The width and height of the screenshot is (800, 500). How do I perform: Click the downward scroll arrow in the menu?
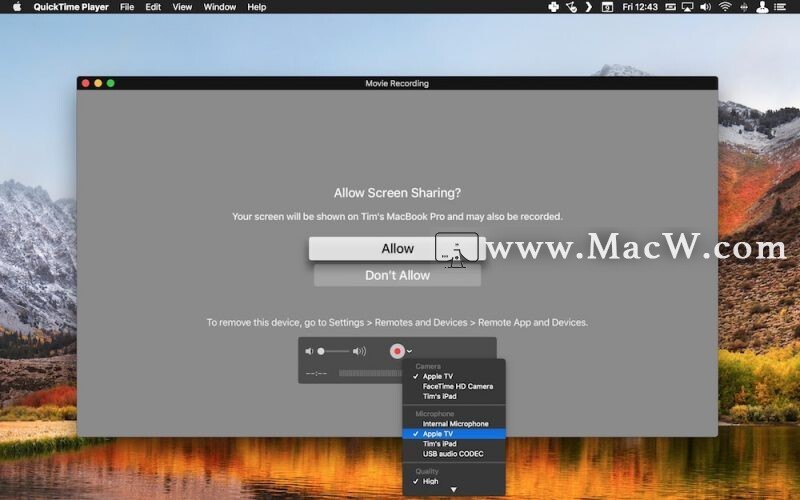coord(454,490)
